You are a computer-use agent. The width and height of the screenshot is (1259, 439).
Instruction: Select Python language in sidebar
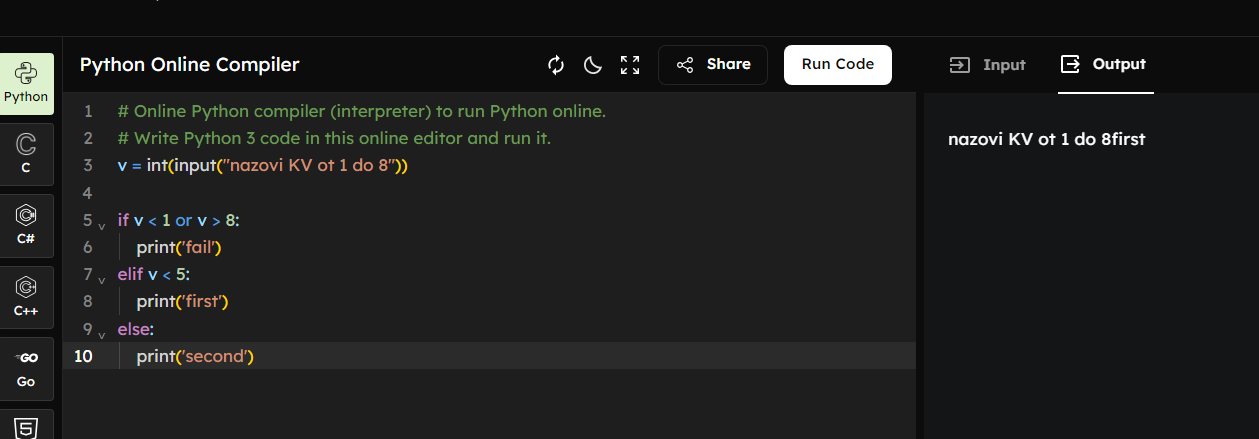(x=26, y=84)
